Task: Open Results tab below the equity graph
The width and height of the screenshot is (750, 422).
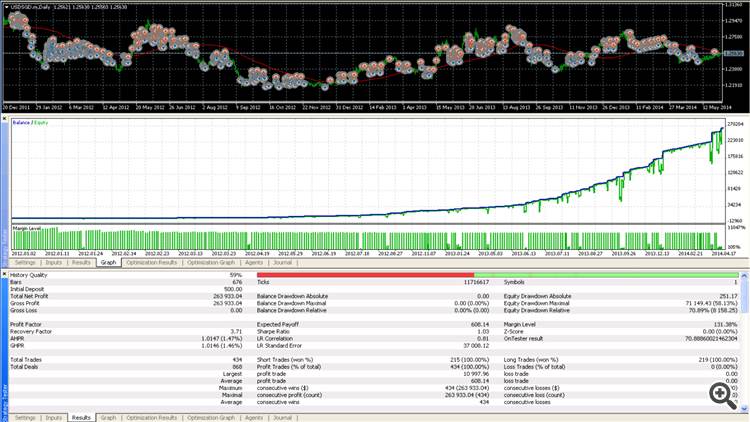Action: pos(81,263)
